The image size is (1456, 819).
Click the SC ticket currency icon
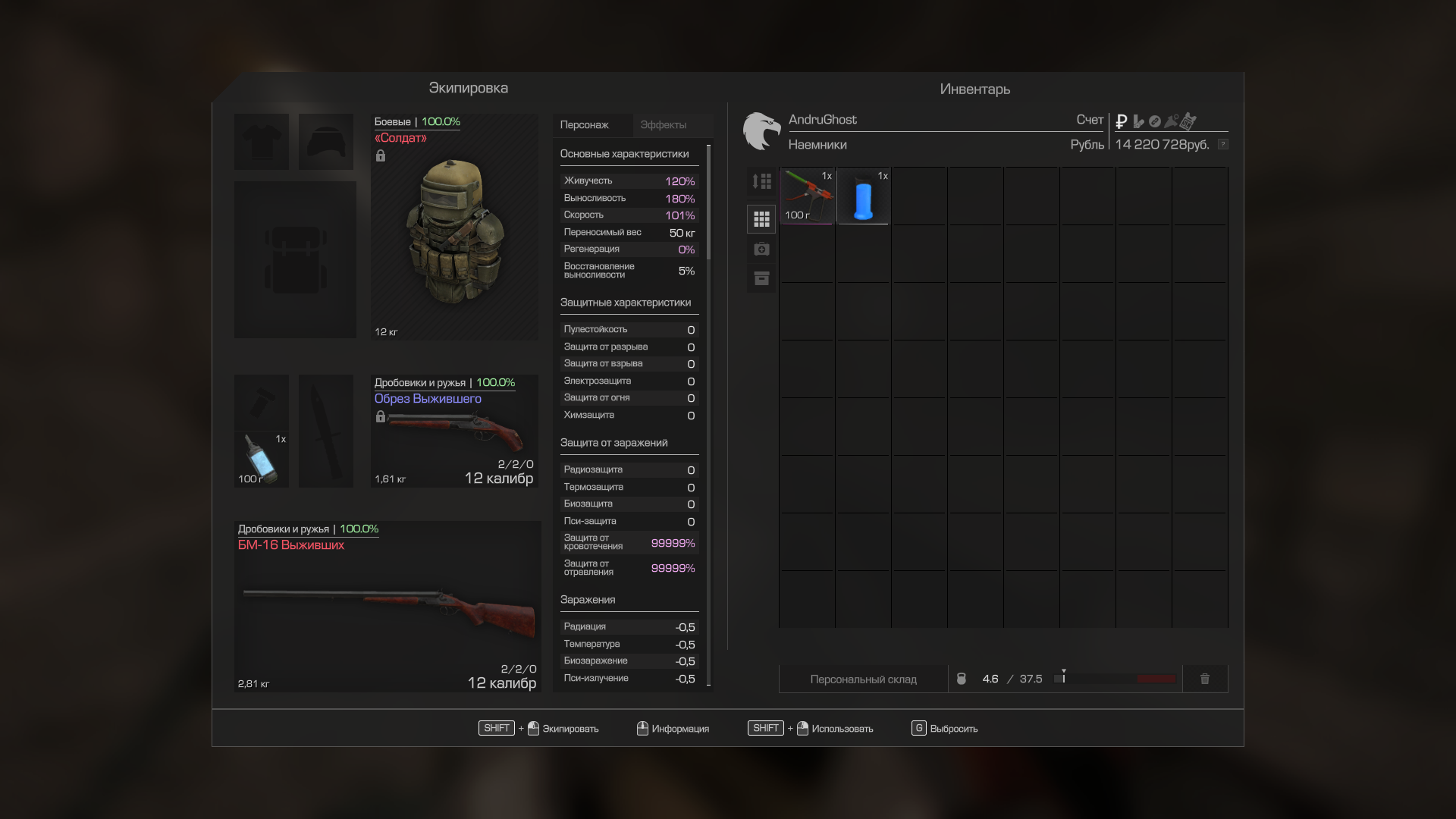[x=1188, y=121]
